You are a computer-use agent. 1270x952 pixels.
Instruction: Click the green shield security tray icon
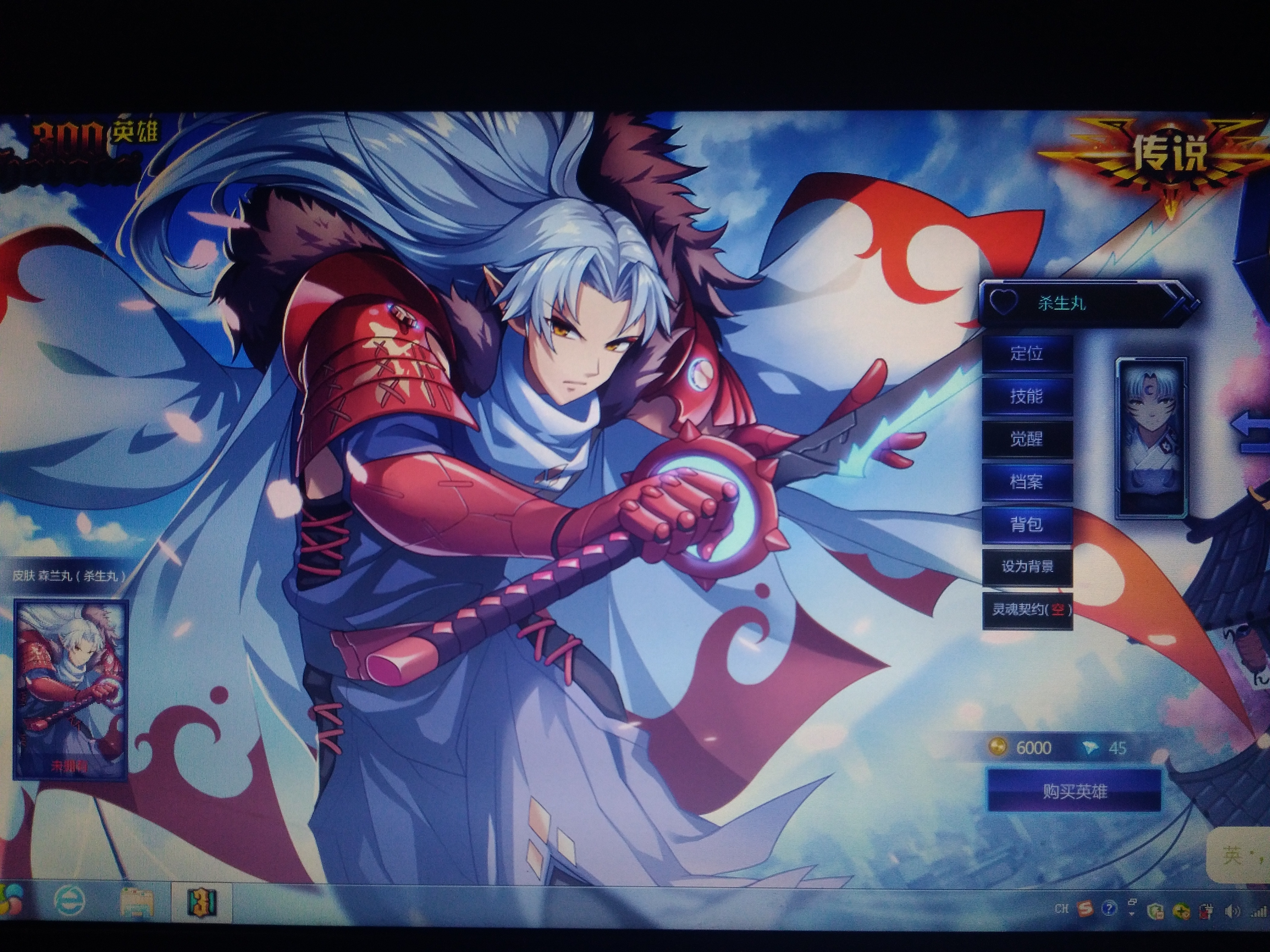[1156, 911]
